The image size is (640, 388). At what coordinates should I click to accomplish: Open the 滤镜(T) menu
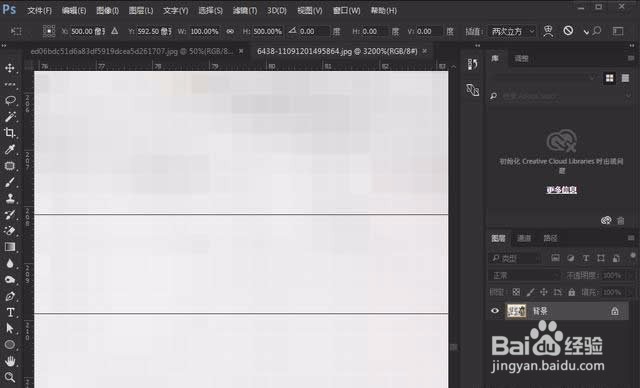pos(245,11)
